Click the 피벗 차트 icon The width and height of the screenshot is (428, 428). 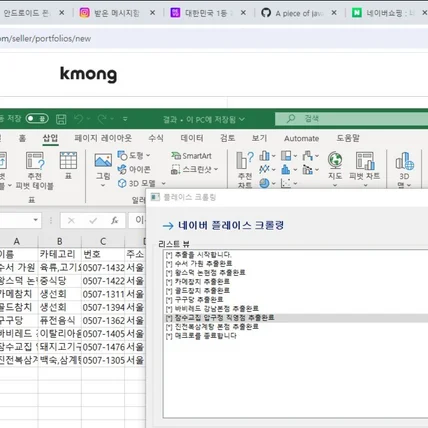(365, 161)
